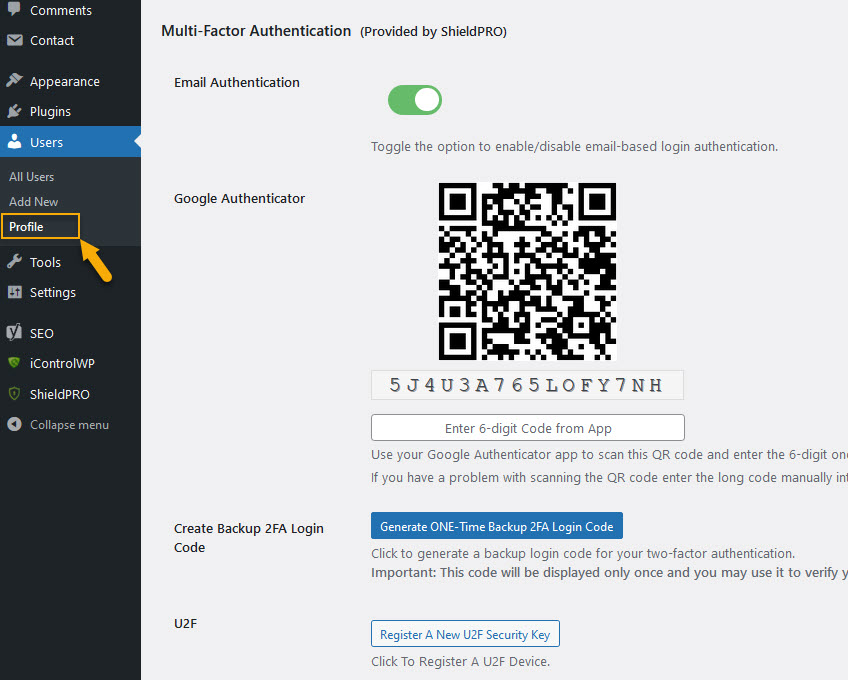The width and height of the screenshot is (848, 680).
Task: Click the Multi-Factor Authentication heading
Action: pyautogui.click(x=256, y=31)
